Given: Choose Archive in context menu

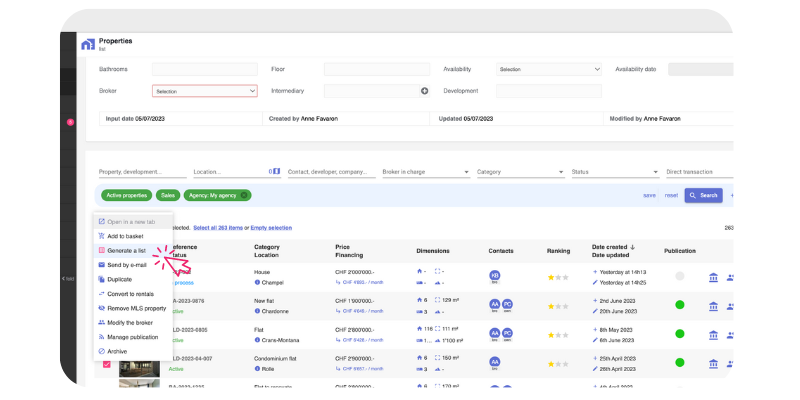Looking at the screenshot, I should tap(133, 351).
